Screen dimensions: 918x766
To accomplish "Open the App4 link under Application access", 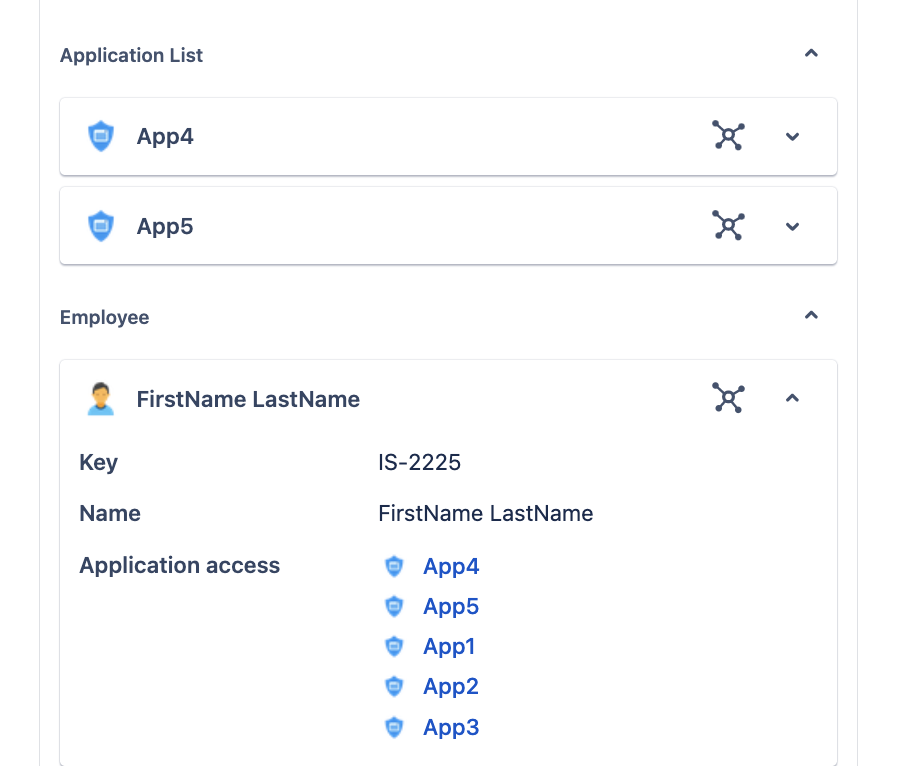I will point(451,567).
